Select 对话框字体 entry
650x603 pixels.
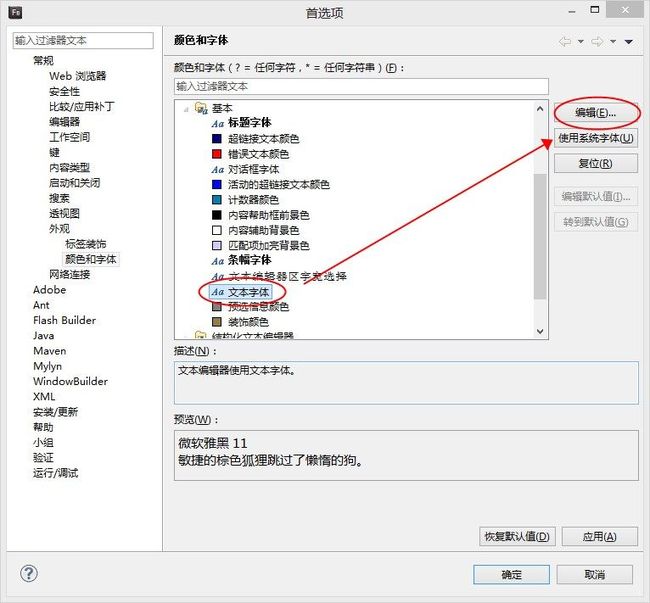pos(253,170)
